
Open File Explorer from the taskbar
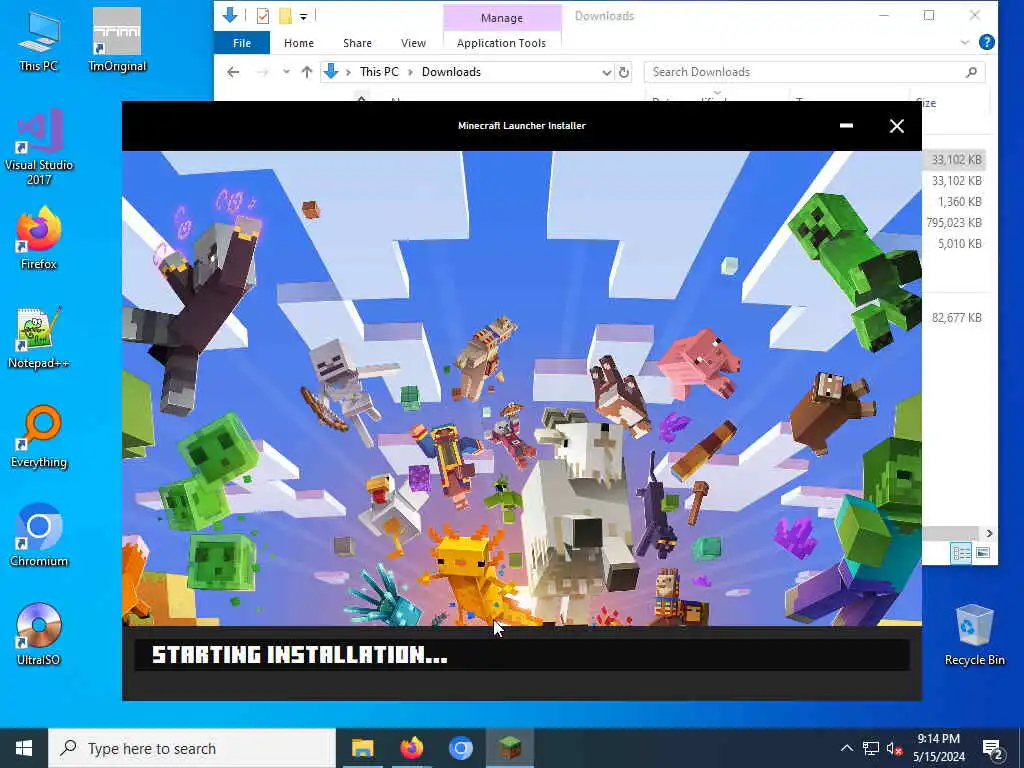tap(362, 748)
